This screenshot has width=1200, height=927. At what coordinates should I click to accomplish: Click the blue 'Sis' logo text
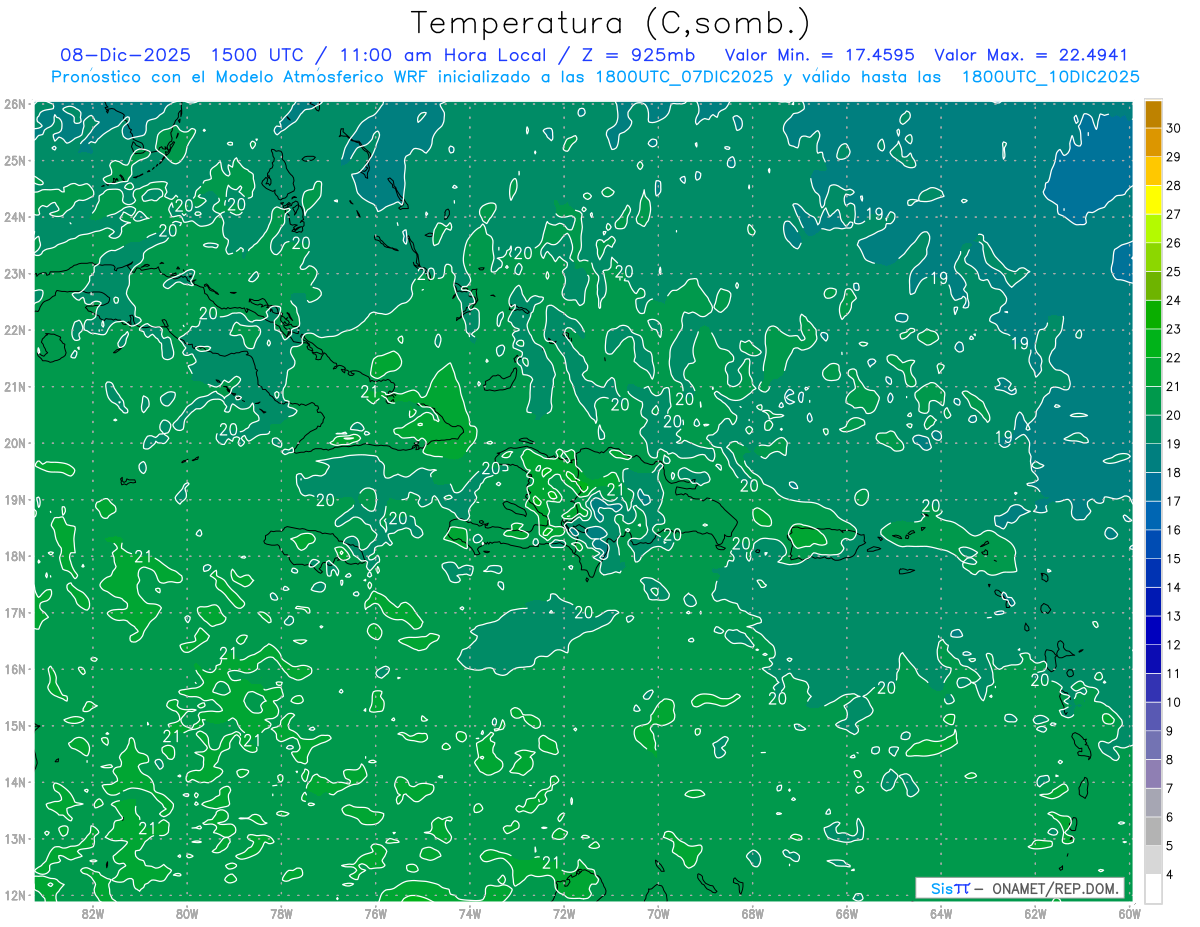point(943,888)
